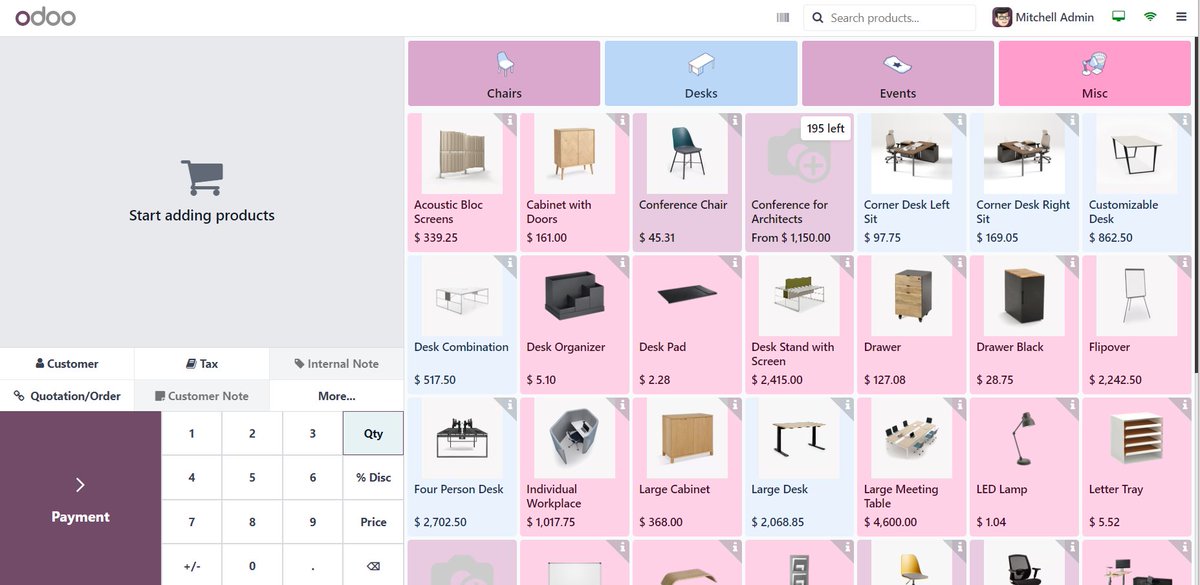The image size is (1200, 585).
Task: Add an Internal Note
Action: [337, 364]
